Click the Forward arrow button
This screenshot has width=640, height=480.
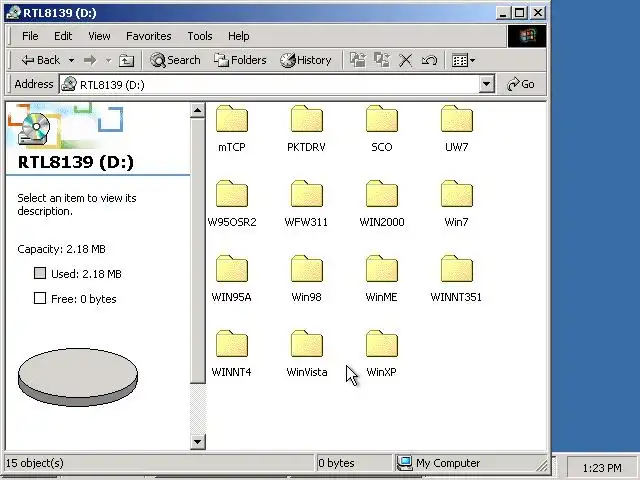click(x=90, y=60)
